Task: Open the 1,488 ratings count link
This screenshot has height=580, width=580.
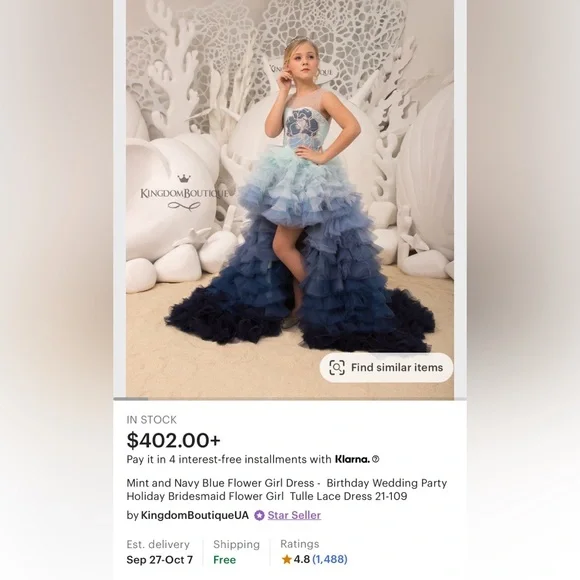Action: (x=330, y=559)
